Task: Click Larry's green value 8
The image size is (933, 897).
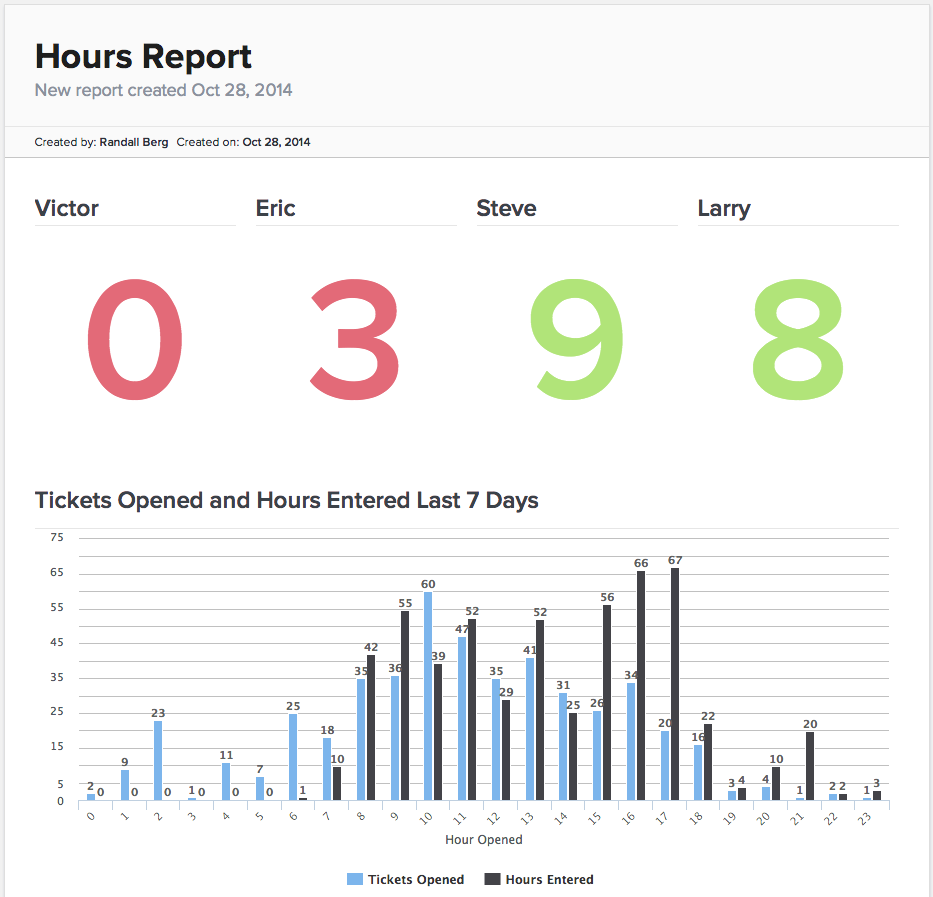Action: [798, 339]
